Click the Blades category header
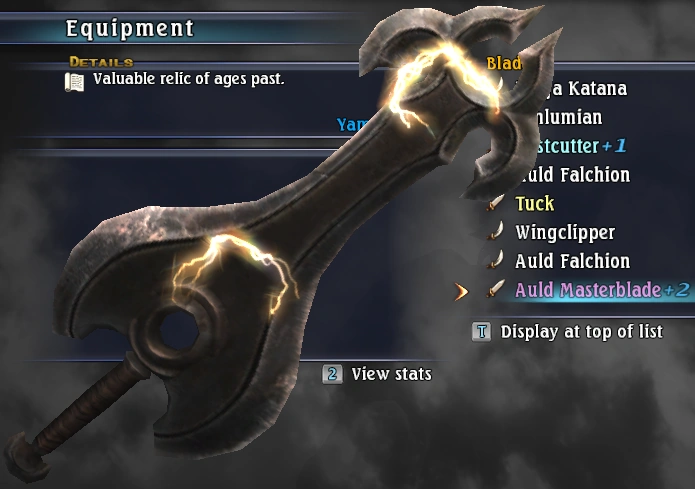This screenshot has height=489, width=695. [x=504, y=63]
